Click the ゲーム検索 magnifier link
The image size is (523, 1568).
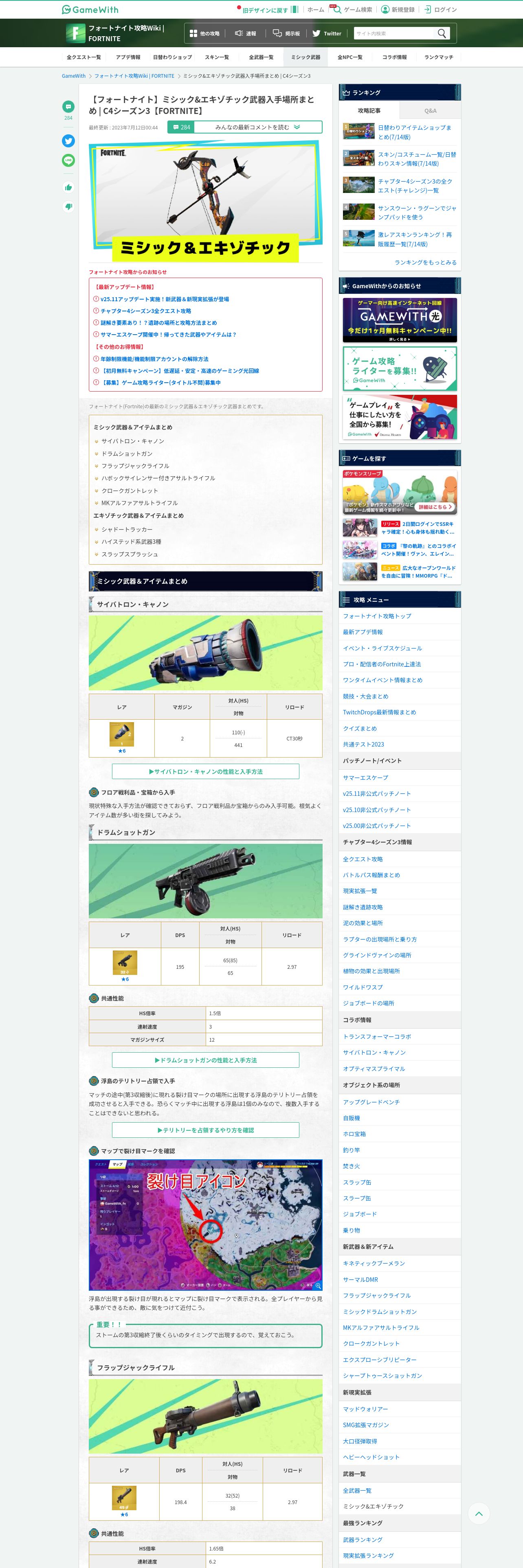352,10
